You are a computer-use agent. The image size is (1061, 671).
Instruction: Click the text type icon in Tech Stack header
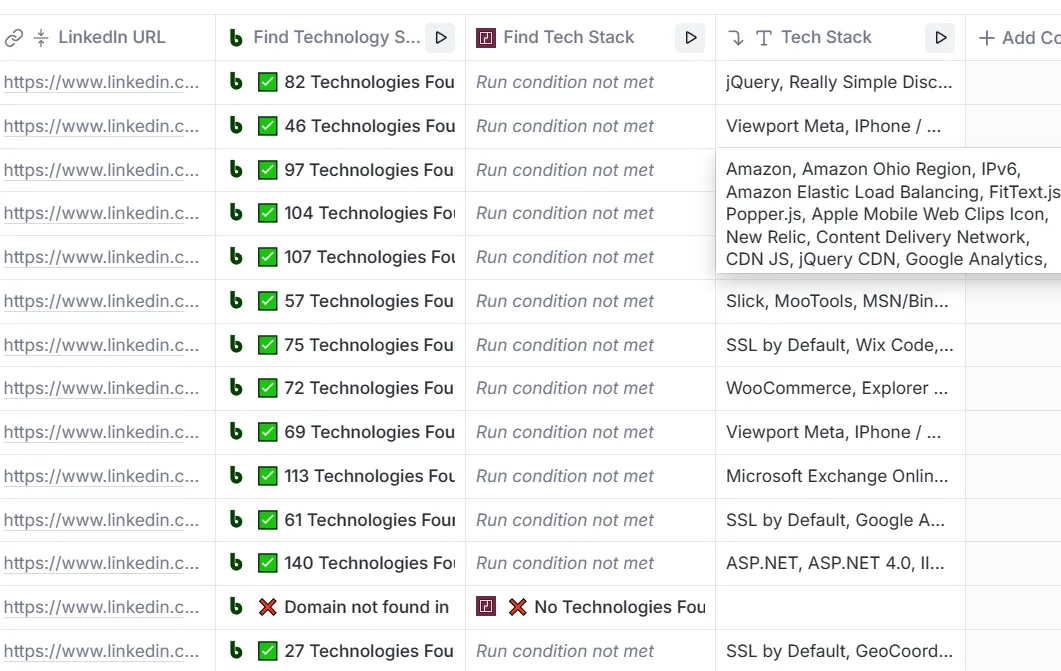pos(763,38)
